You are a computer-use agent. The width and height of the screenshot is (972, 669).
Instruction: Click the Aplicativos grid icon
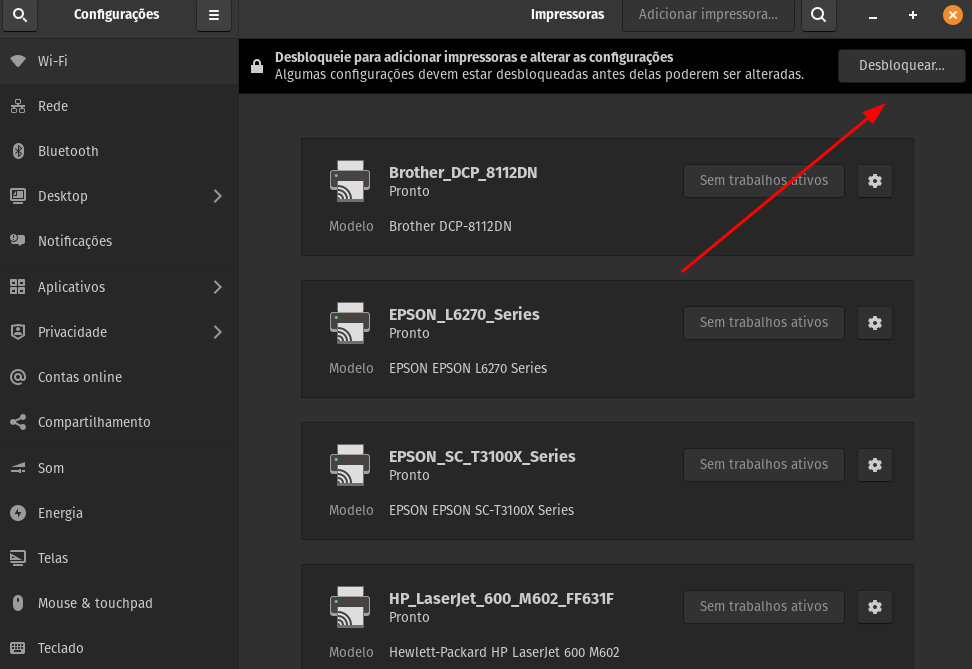(18, 286)
